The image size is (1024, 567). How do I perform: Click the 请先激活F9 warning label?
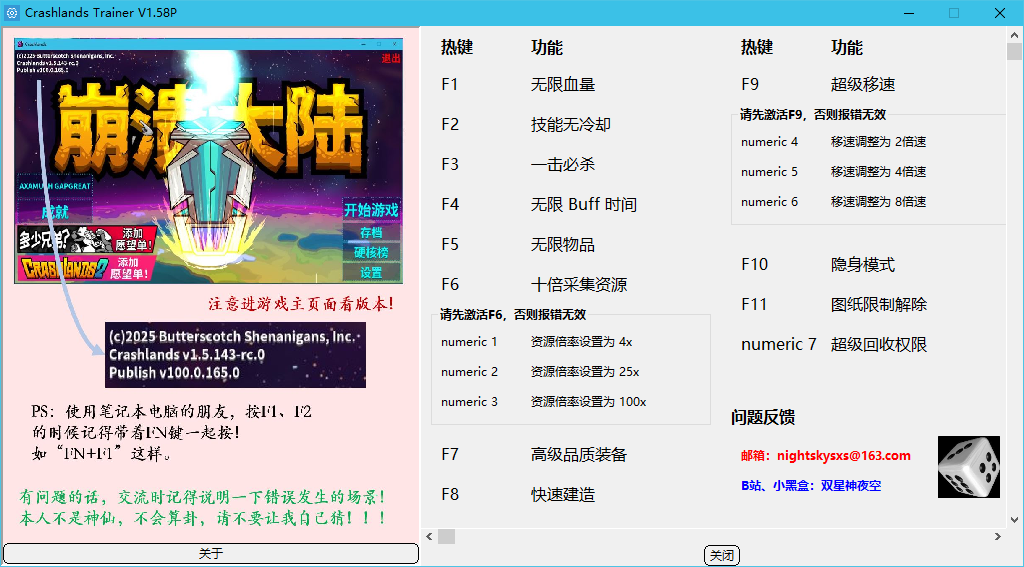point(813,114)
